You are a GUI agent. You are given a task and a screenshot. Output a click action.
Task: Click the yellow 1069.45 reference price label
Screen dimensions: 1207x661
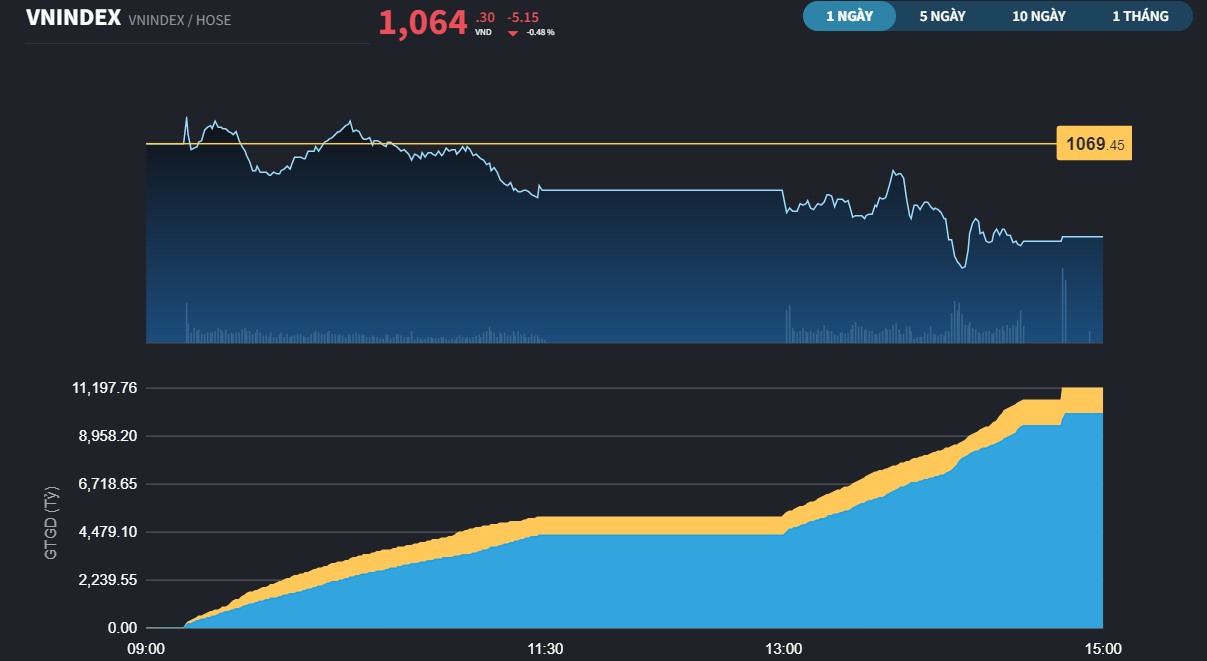coord(1093,143)
